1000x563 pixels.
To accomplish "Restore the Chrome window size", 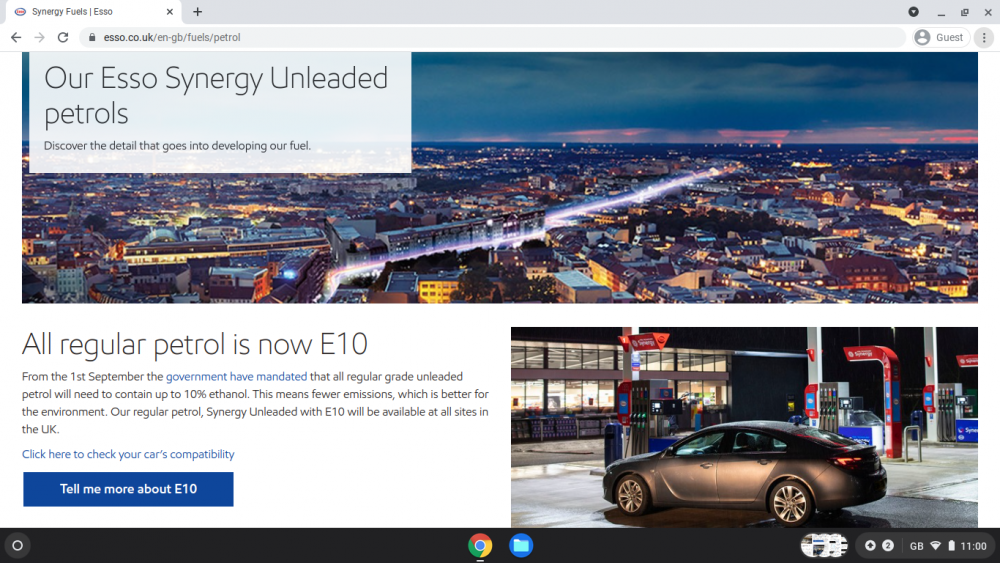I will pos(964,12).
